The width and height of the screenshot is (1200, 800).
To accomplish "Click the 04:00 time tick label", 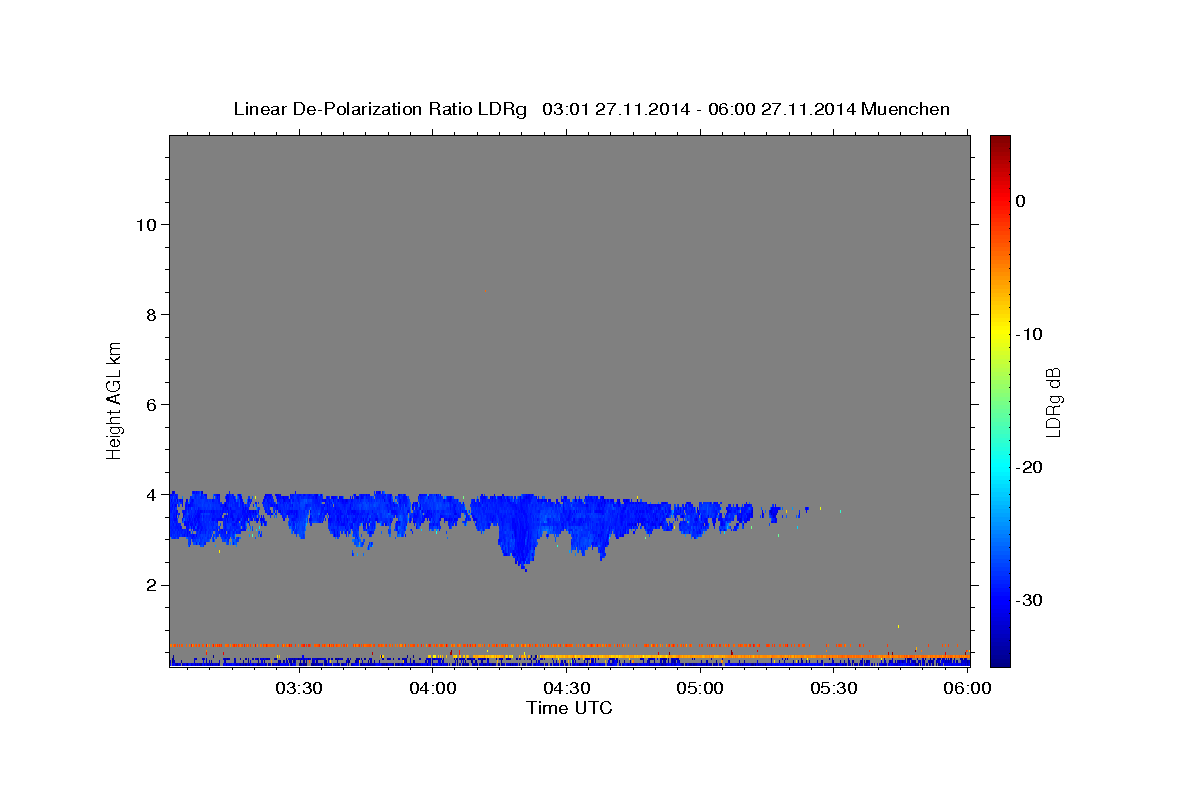I will [x=433, y=688].
